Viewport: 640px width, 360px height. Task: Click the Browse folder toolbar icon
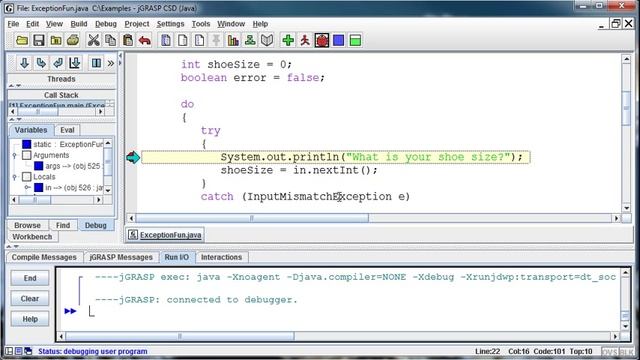tap(56, 40)
